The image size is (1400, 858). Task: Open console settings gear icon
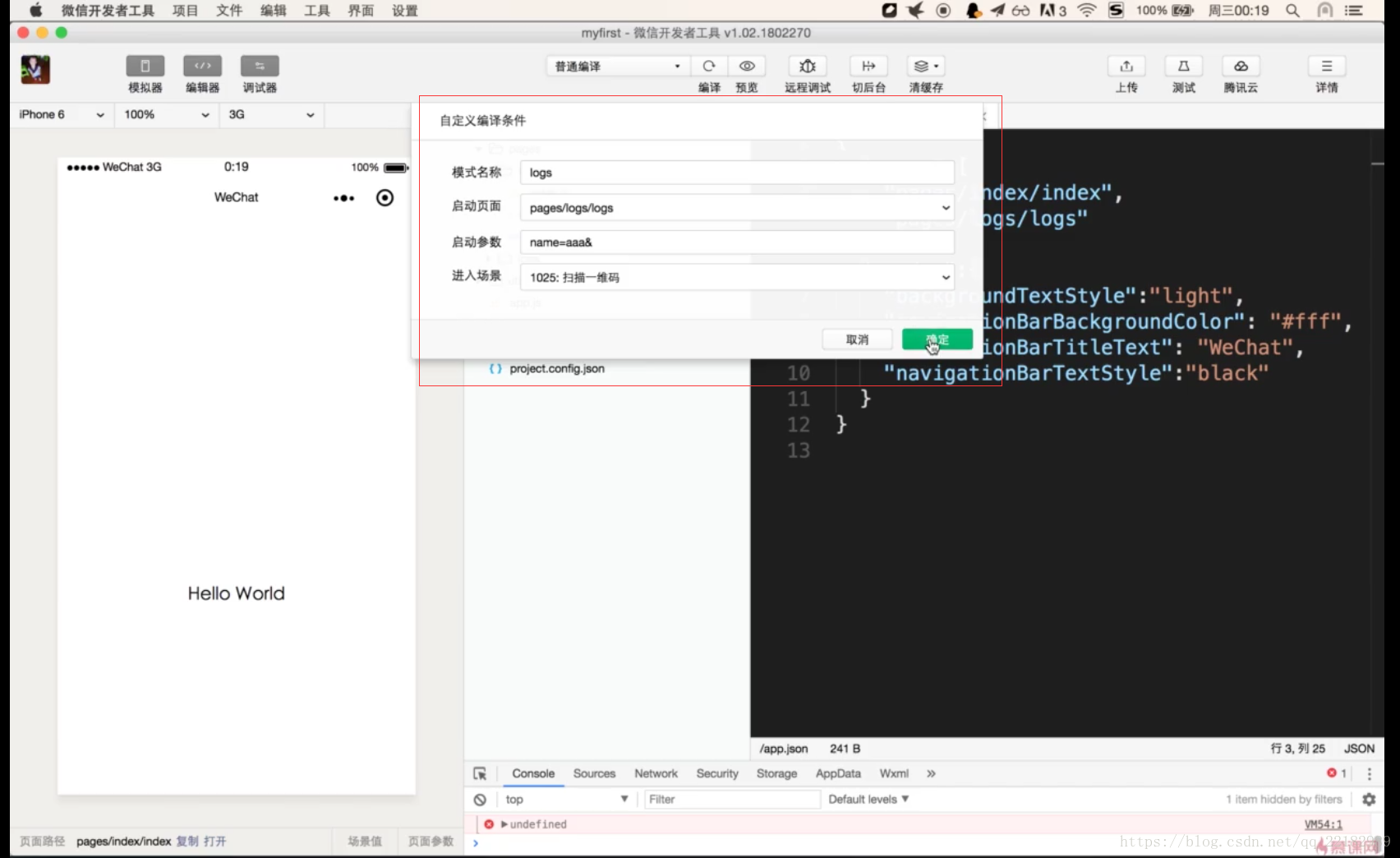click(1369, 800)
